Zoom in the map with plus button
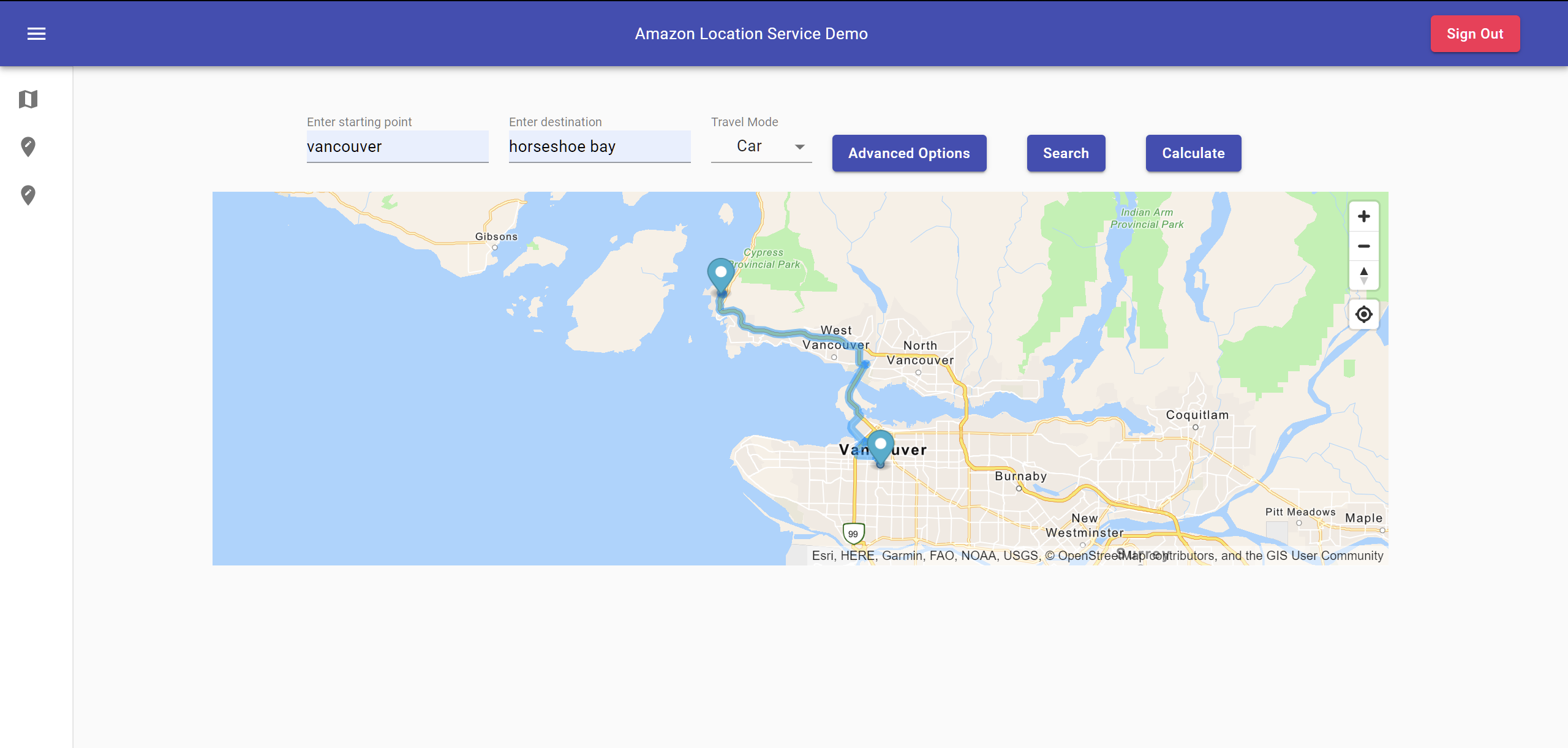This screenshot has width=1568, height=748. tap(1363, 216)
